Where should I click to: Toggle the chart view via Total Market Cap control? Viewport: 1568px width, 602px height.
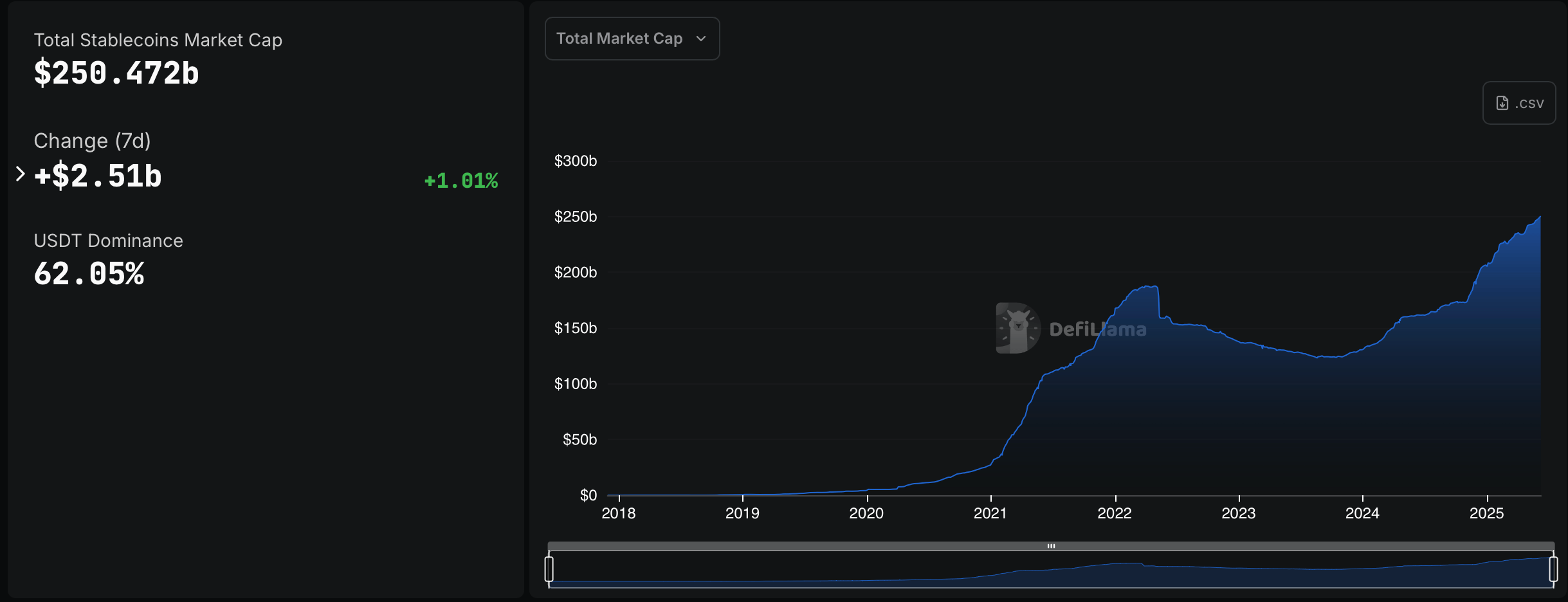click(x=632, y=39)
